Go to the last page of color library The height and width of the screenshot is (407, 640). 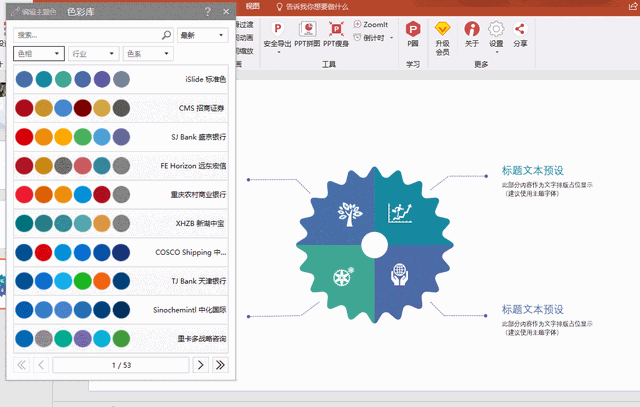(220, 365)
